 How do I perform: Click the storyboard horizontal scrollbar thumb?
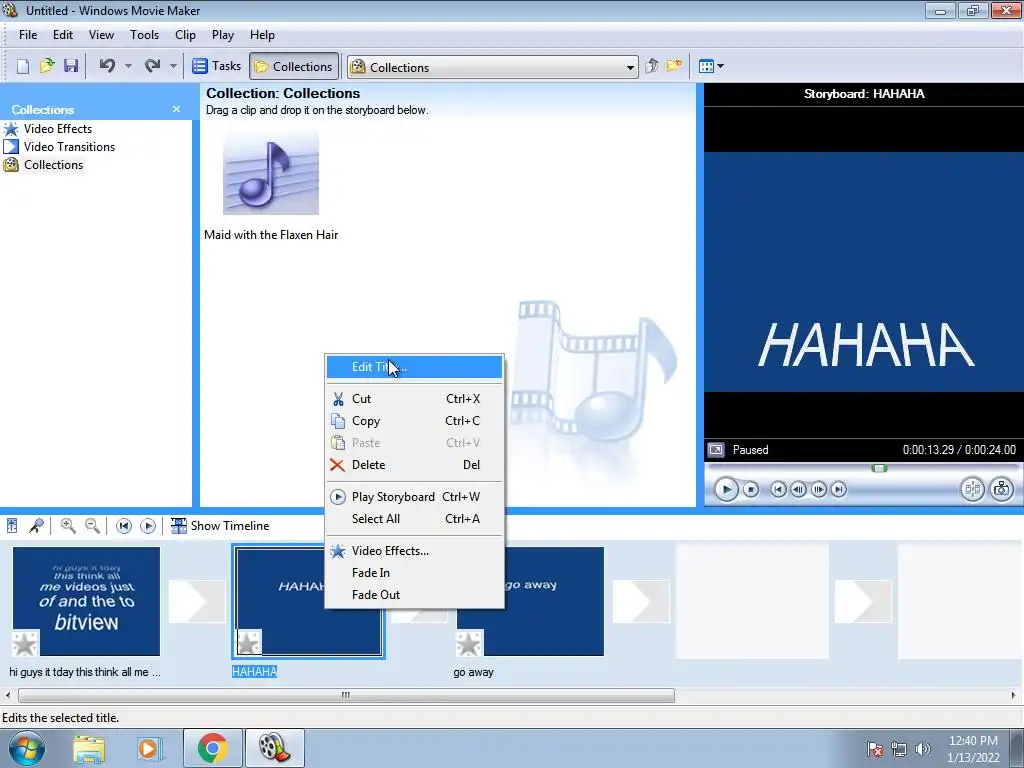click(346, 696)
